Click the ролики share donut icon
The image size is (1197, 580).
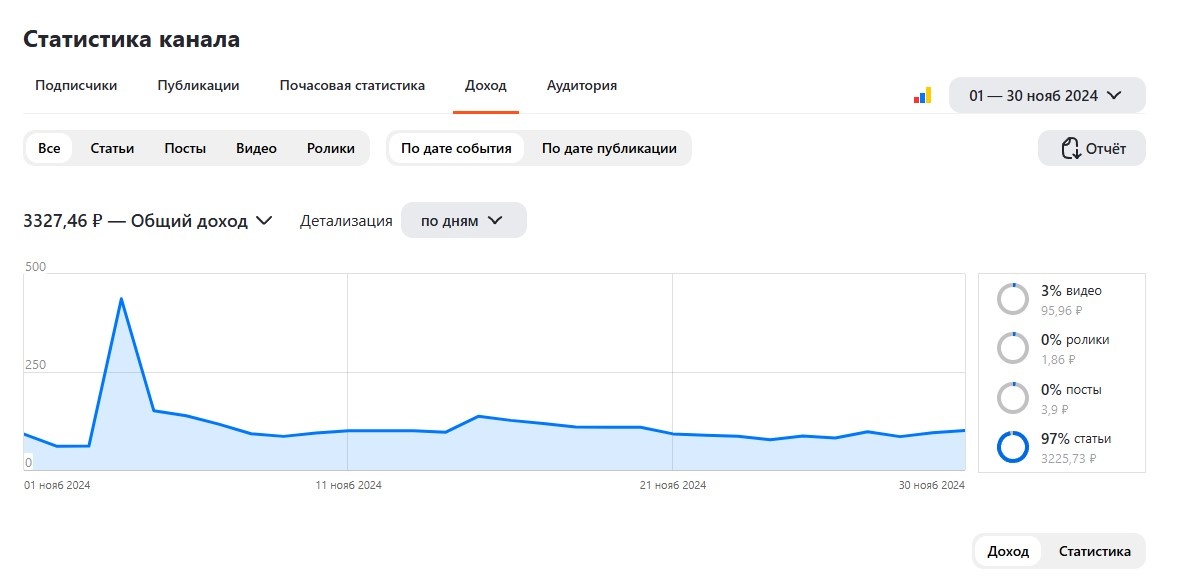coord(1012,348)
